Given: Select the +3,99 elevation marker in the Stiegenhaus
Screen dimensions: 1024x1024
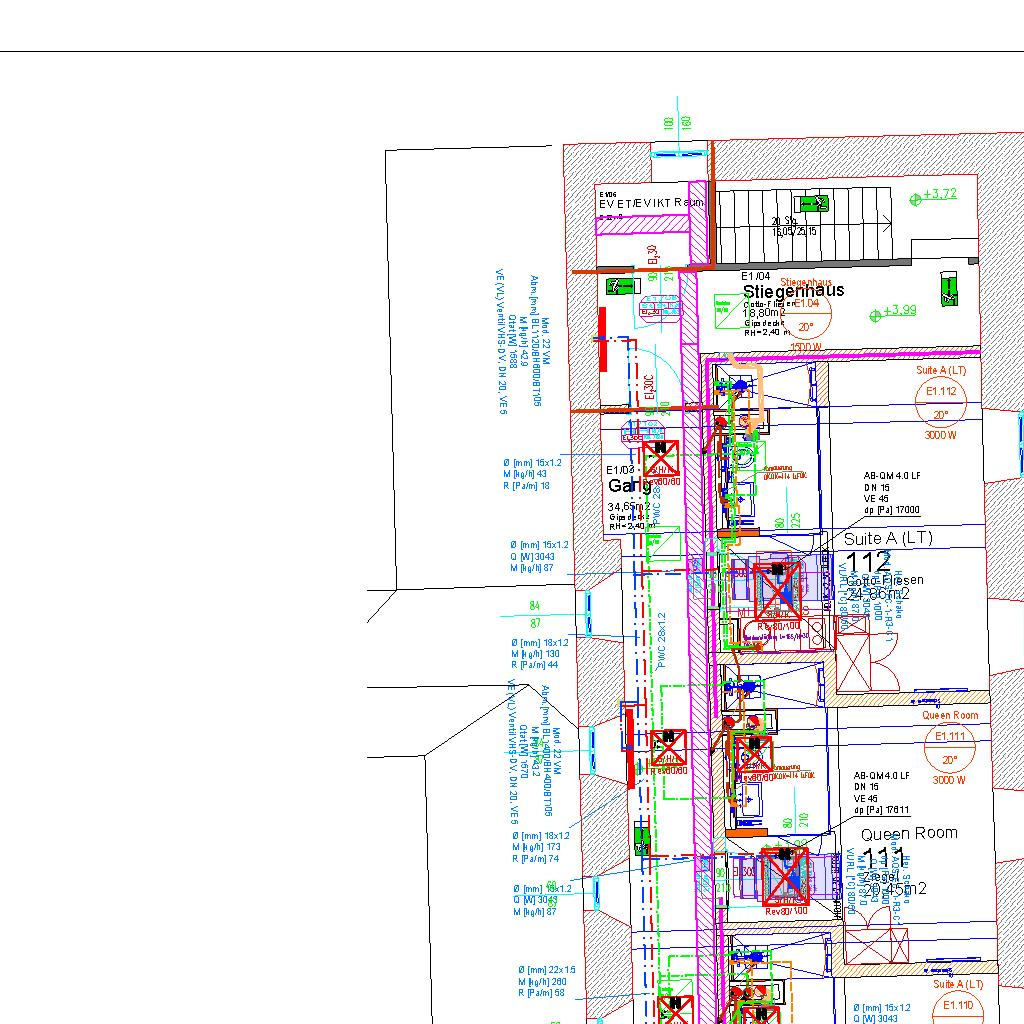Looking at the screenshot, I should pyautogui.click(x=894, y=312).
